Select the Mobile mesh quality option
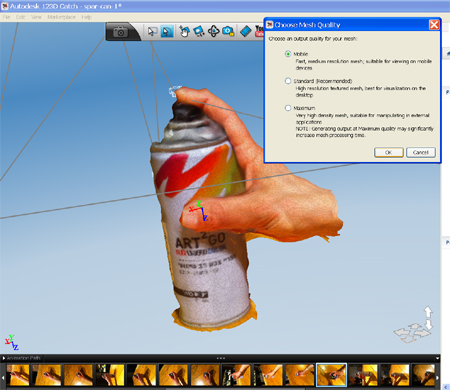The image size is (450, 390). click(288, 54)
